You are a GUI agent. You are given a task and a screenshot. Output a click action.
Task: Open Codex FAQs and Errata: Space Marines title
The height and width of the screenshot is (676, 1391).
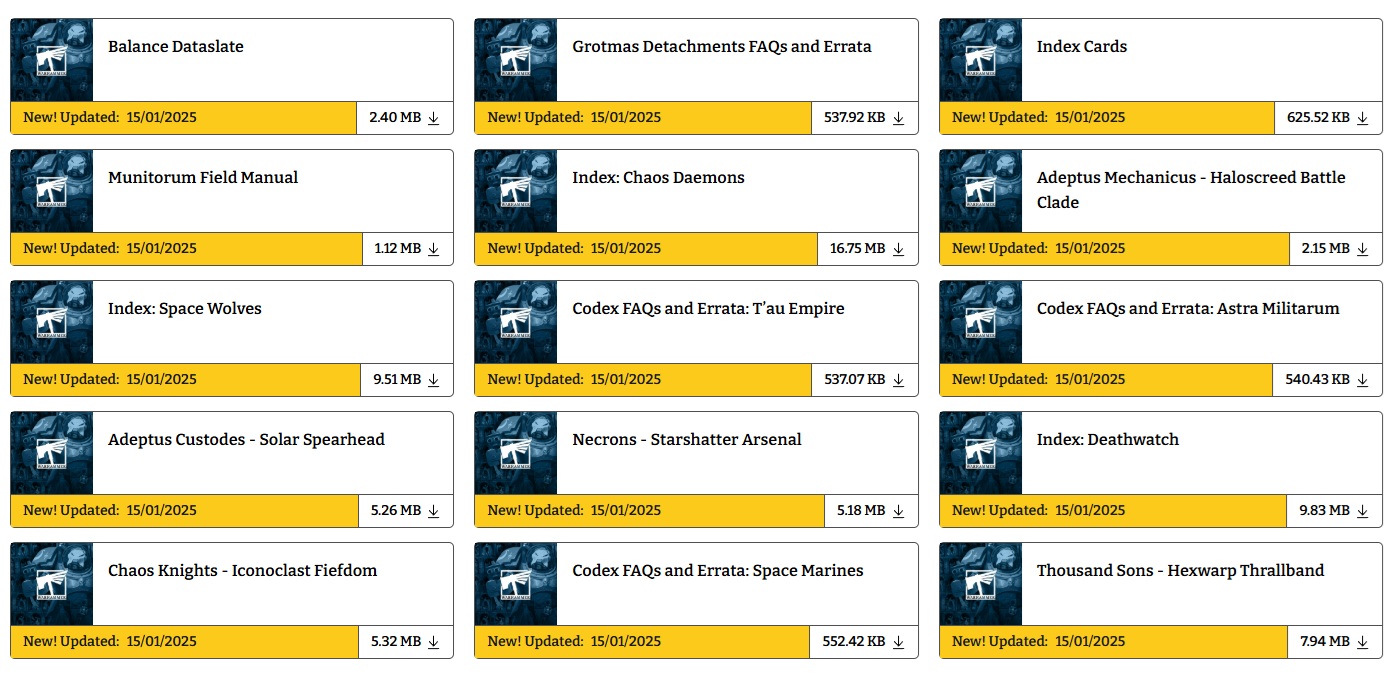[718, 571]
